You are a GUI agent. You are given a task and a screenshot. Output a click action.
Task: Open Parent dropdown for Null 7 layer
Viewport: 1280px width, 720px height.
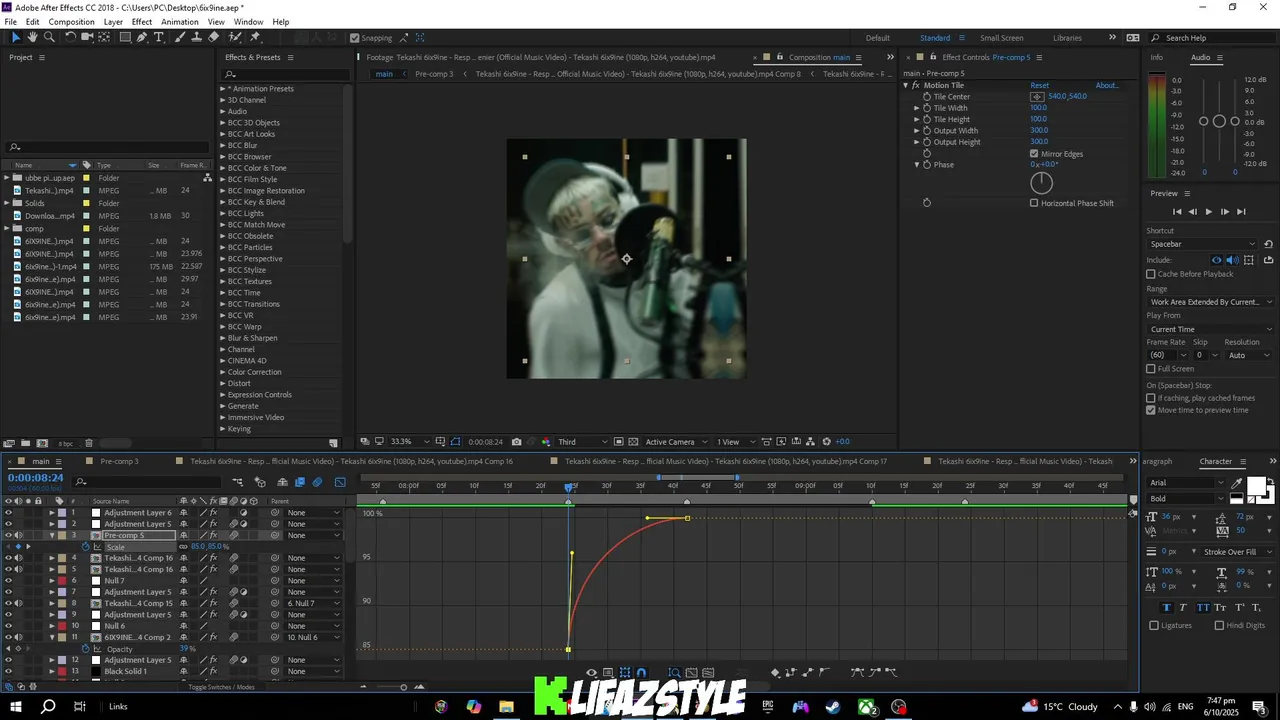312,581
